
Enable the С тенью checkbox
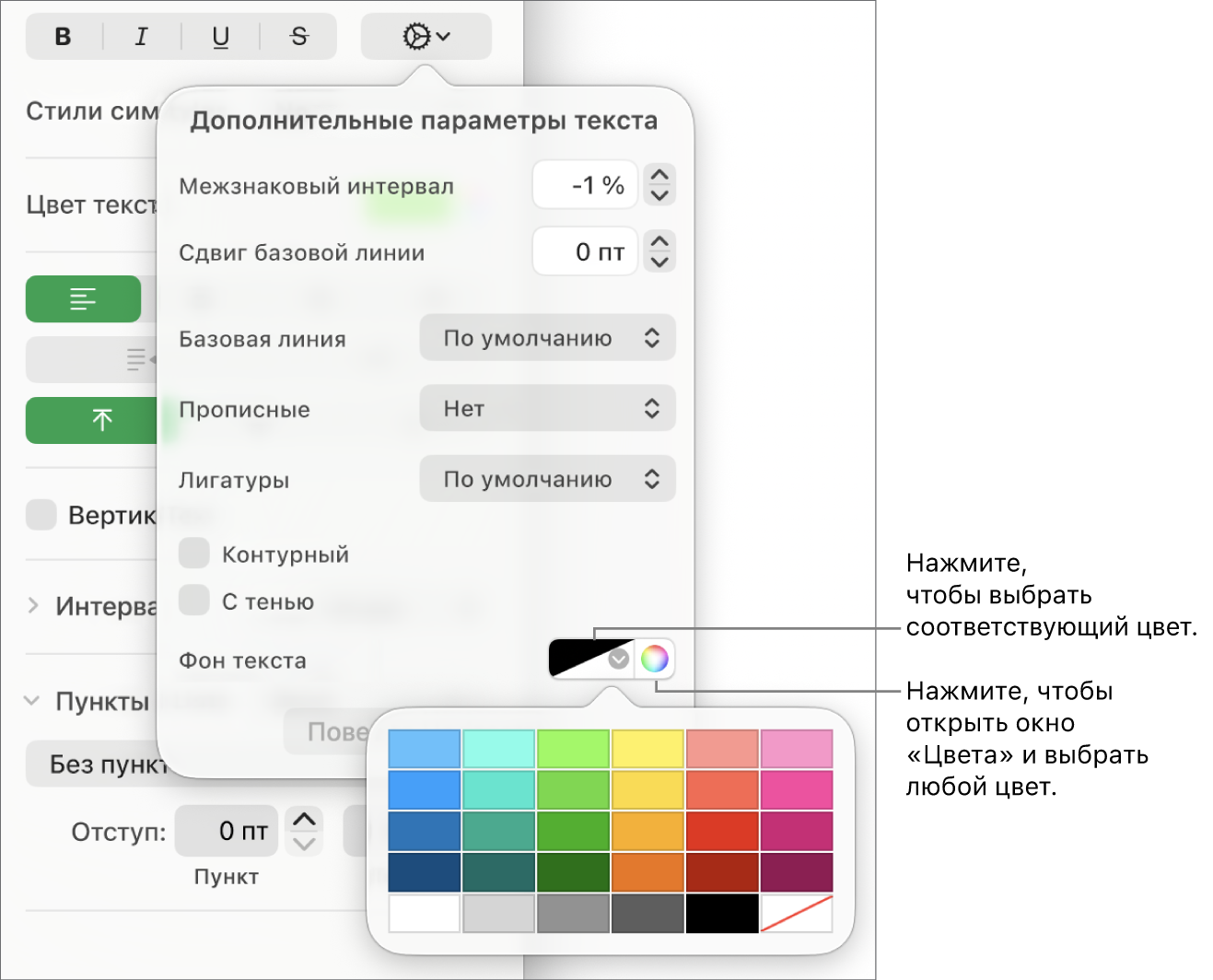pyautogui.click(x=194, y=600)
